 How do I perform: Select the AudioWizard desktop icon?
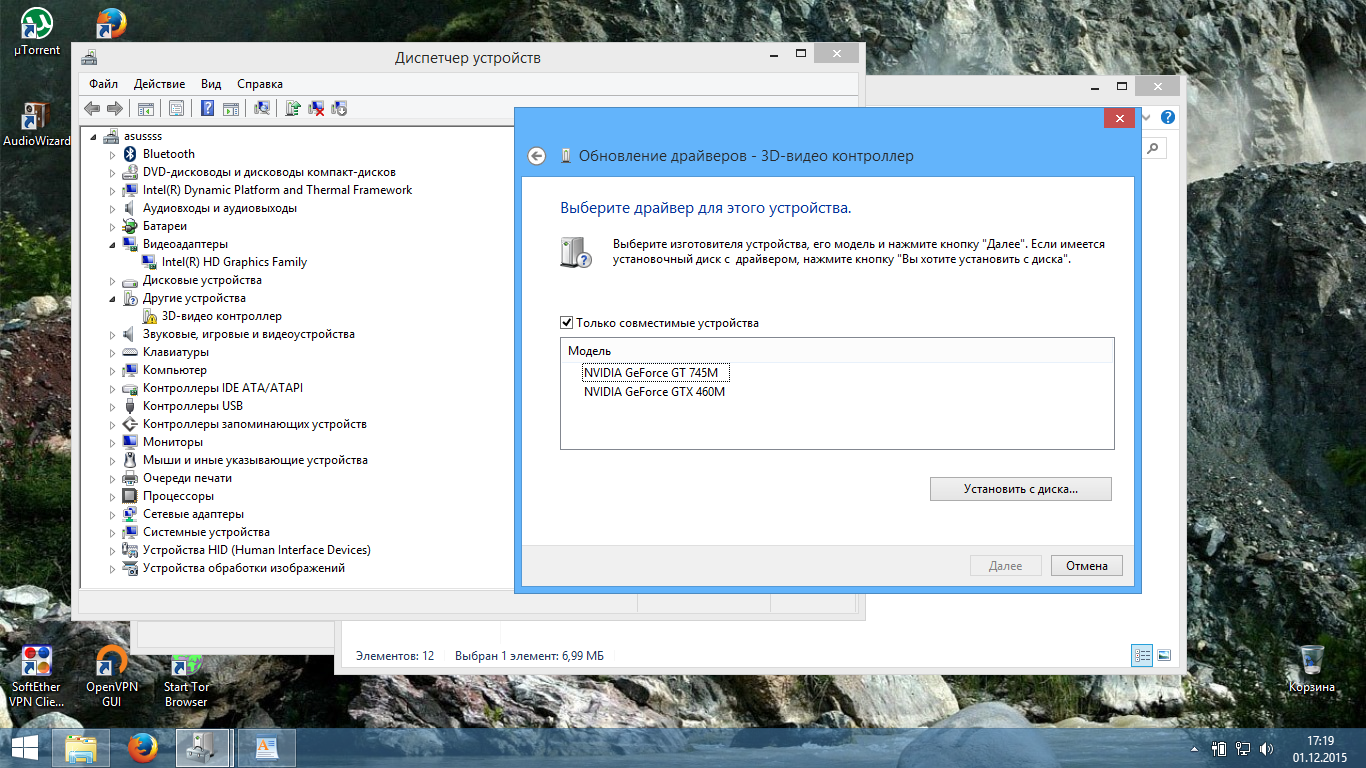coord(37,125)
